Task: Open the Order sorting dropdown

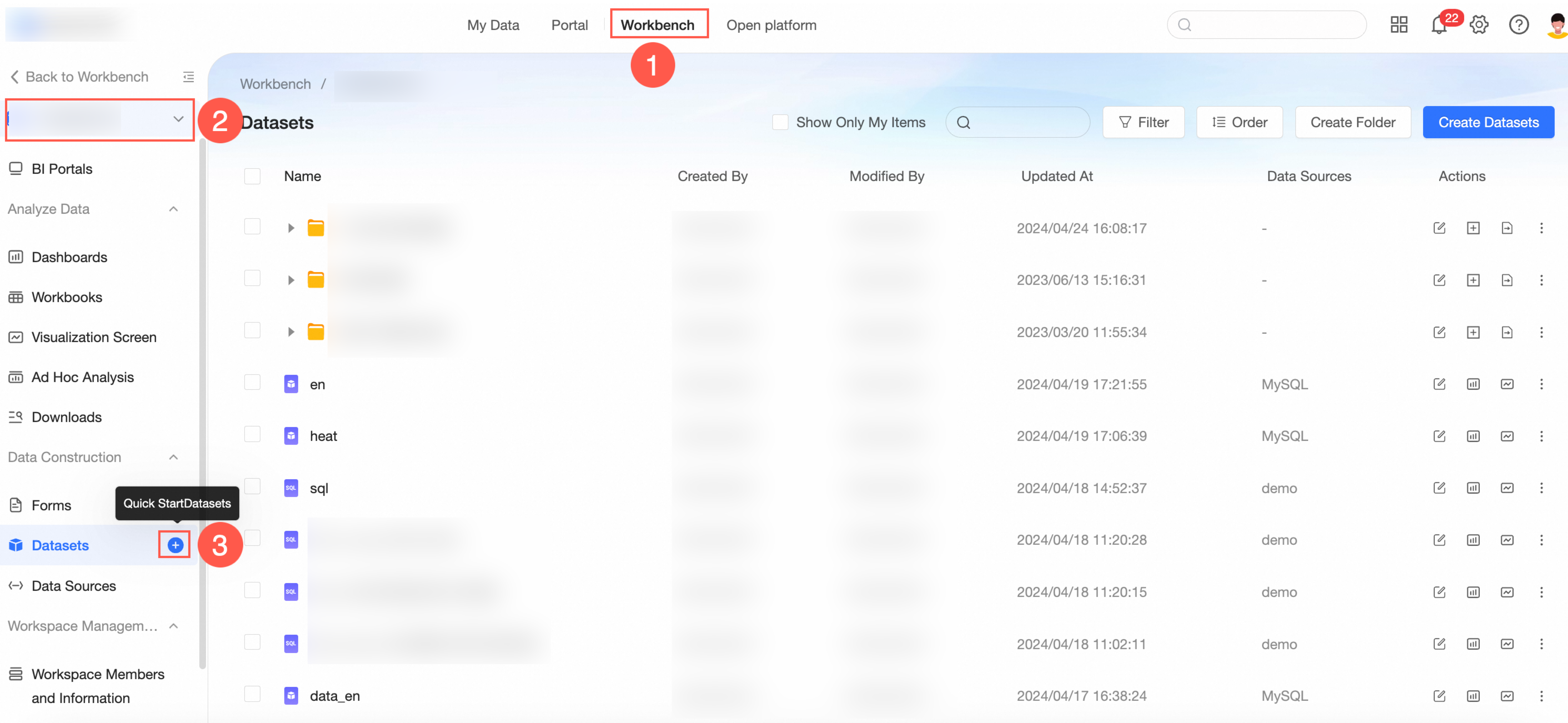Action: point(1239,122)
